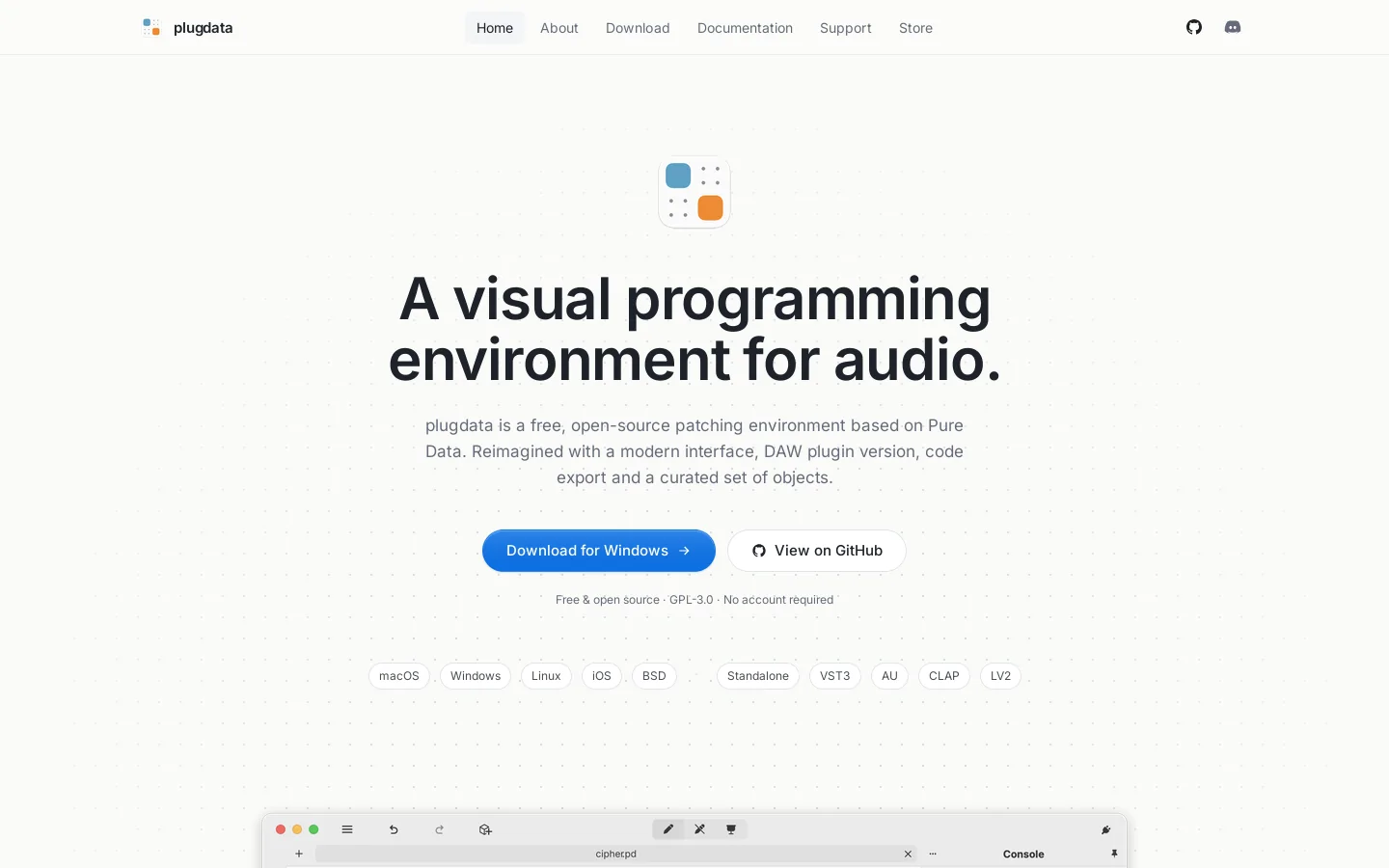
Task: Click the redo arrow in app preview
Action: pos(440,829)
